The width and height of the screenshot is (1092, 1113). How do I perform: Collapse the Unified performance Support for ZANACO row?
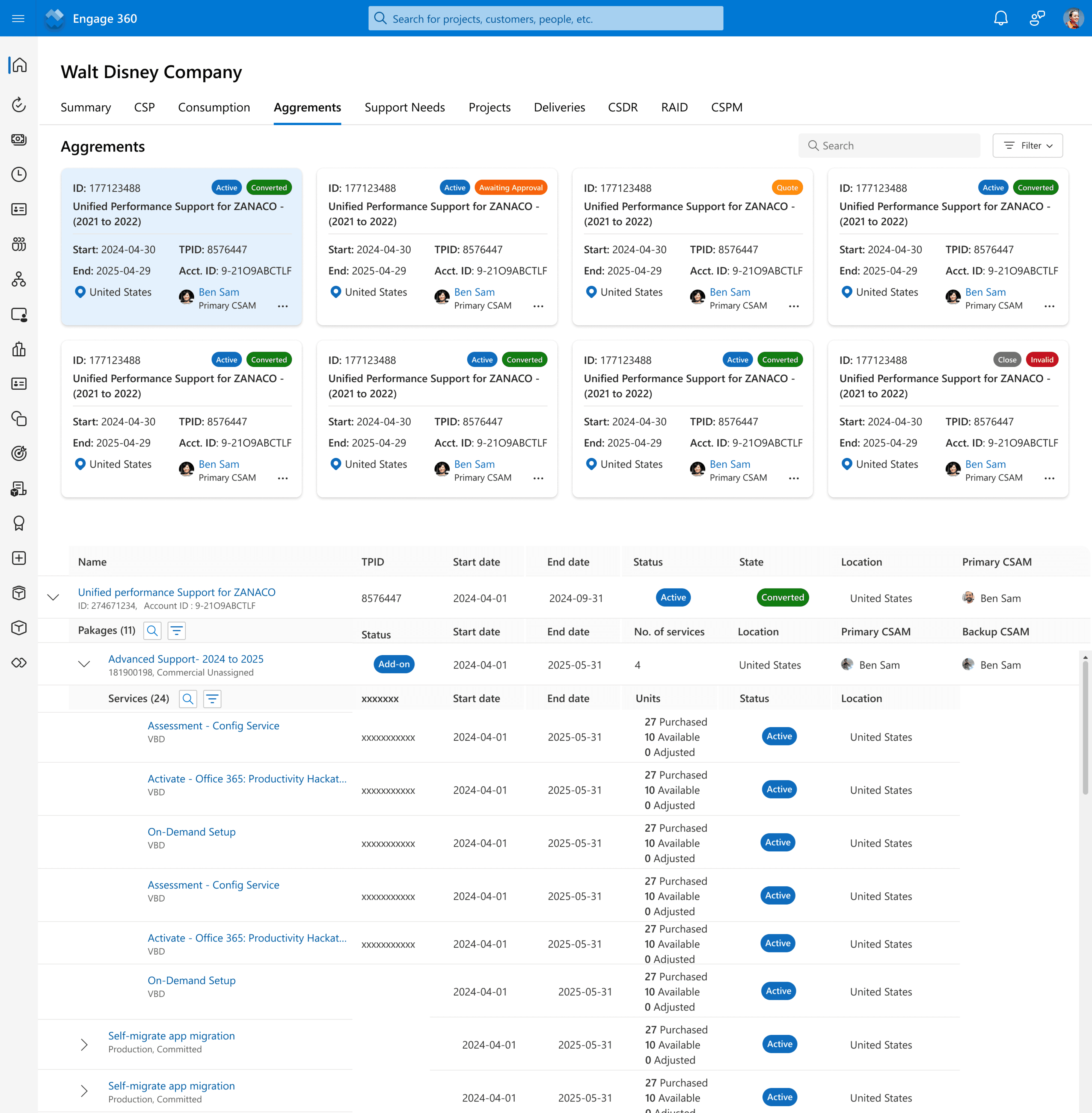[53, 597]
